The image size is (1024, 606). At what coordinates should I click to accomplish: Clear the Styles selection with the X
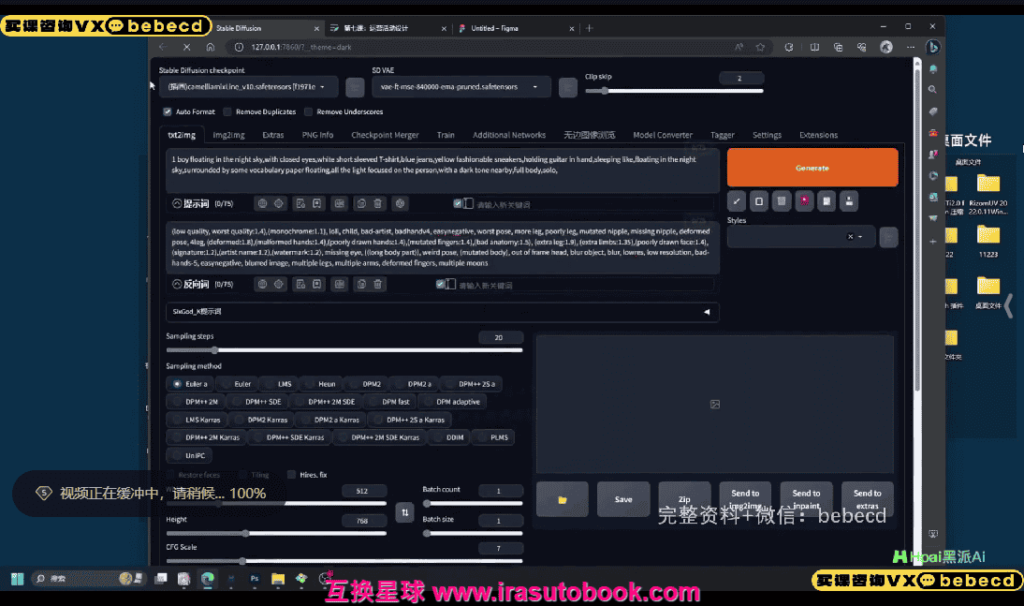[850, 237]
